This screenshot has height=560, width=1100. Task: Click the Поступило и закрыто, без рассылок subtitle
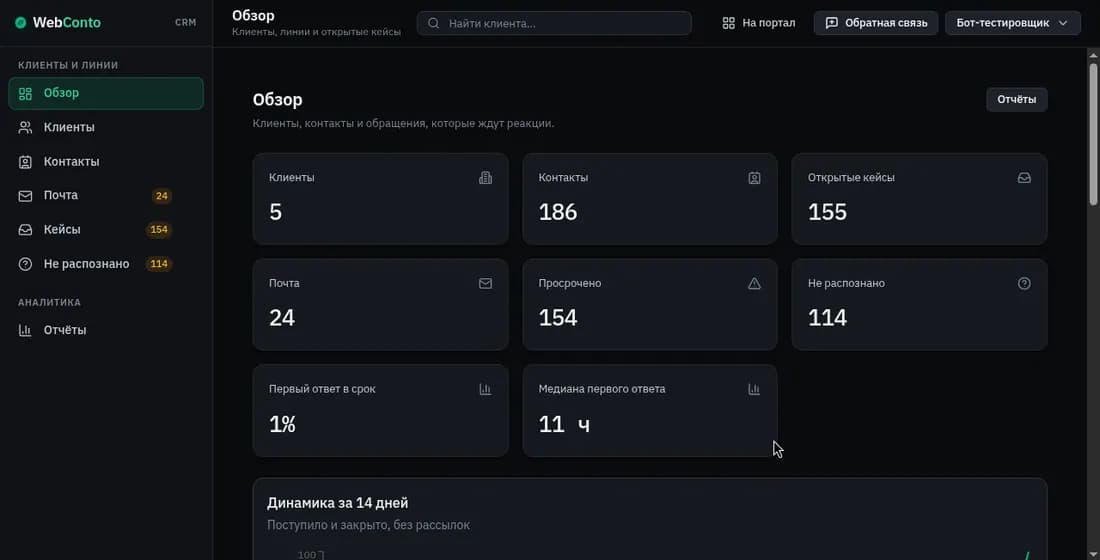pos(368,525)
